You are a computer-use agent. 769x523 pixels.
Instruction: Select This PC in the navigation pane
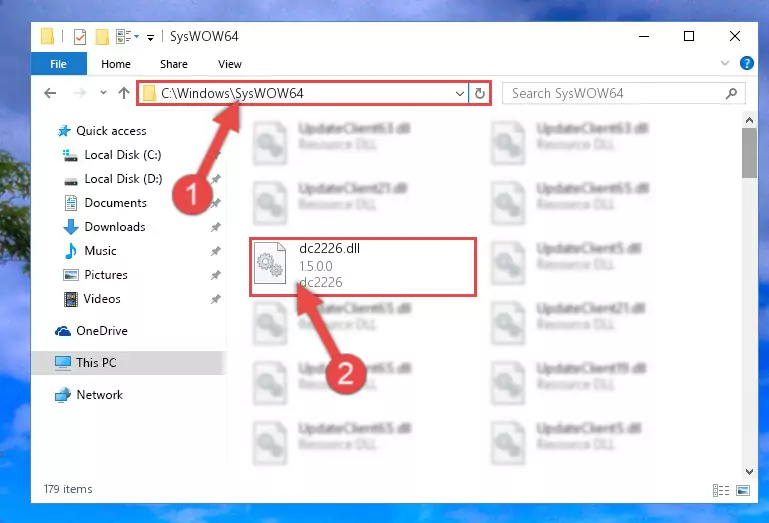coord(128,363)
